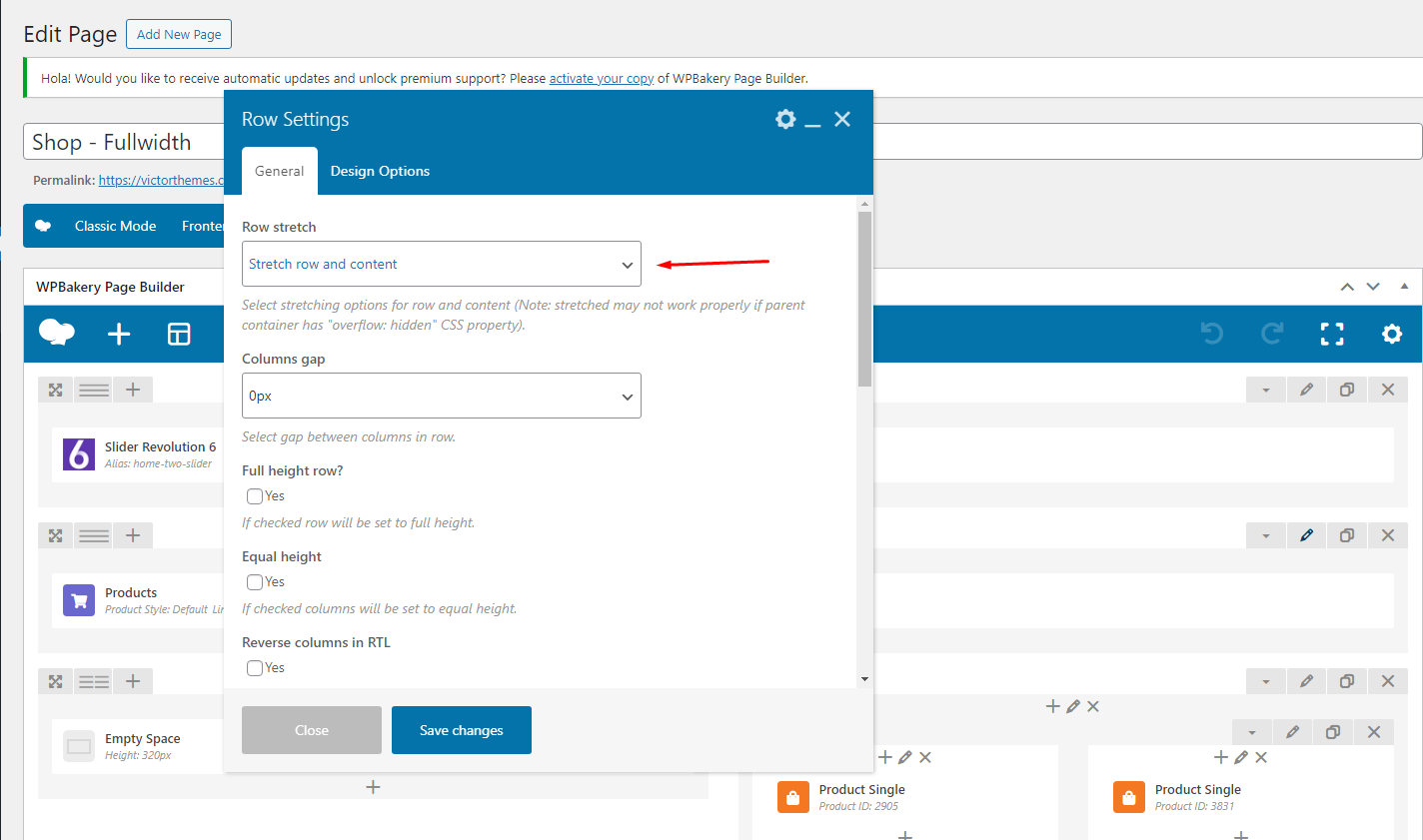This screenshot has height=840, width=1423.
Task: Toggle Products row collapse arrow
Action: point(1266,535)
